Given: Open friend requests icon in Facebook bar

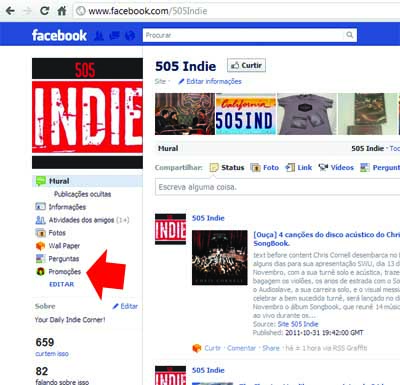Looking at the screenshot, I should [99, 35].
